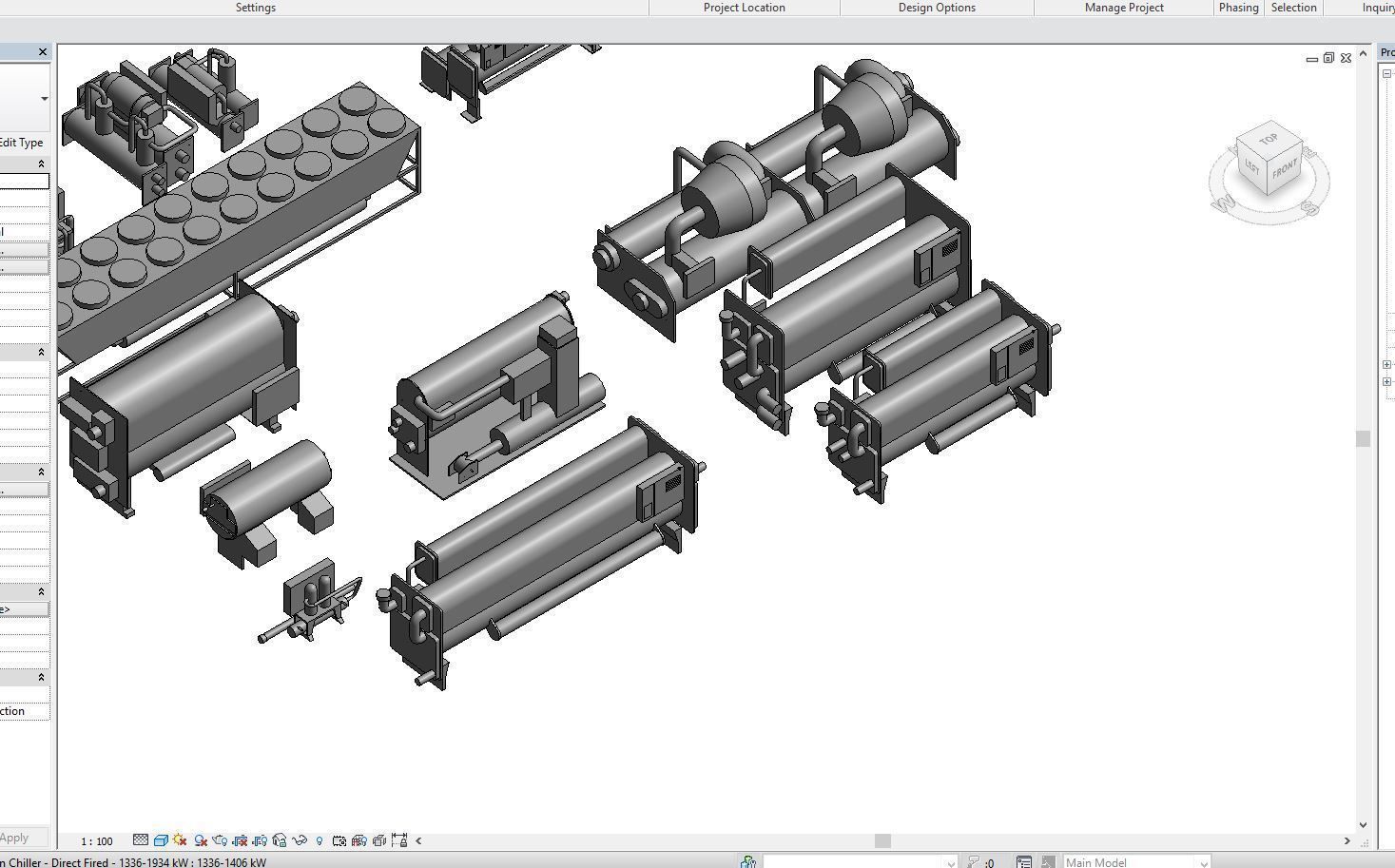Open the Main Model design option dropdown
The height and width of the screenshot is (868, 1395).
1136,862
